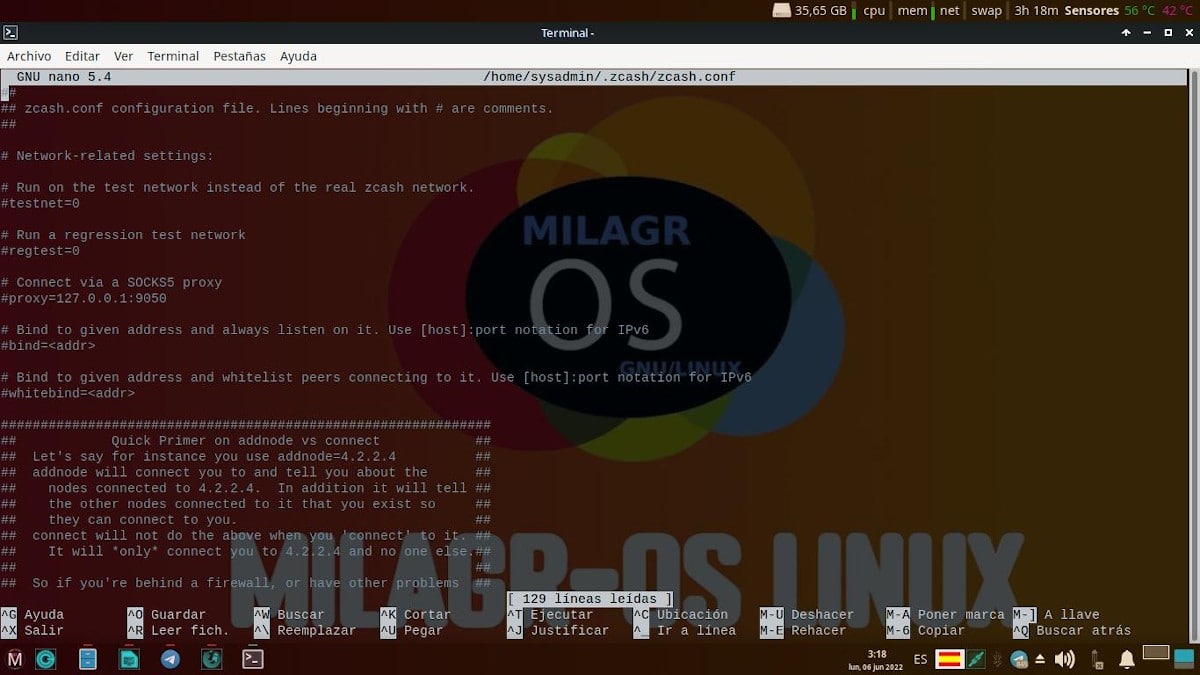The image size is (1200, 675).
Task: Select the workspace switcher first desktop
Action: tap(1156, 653)
